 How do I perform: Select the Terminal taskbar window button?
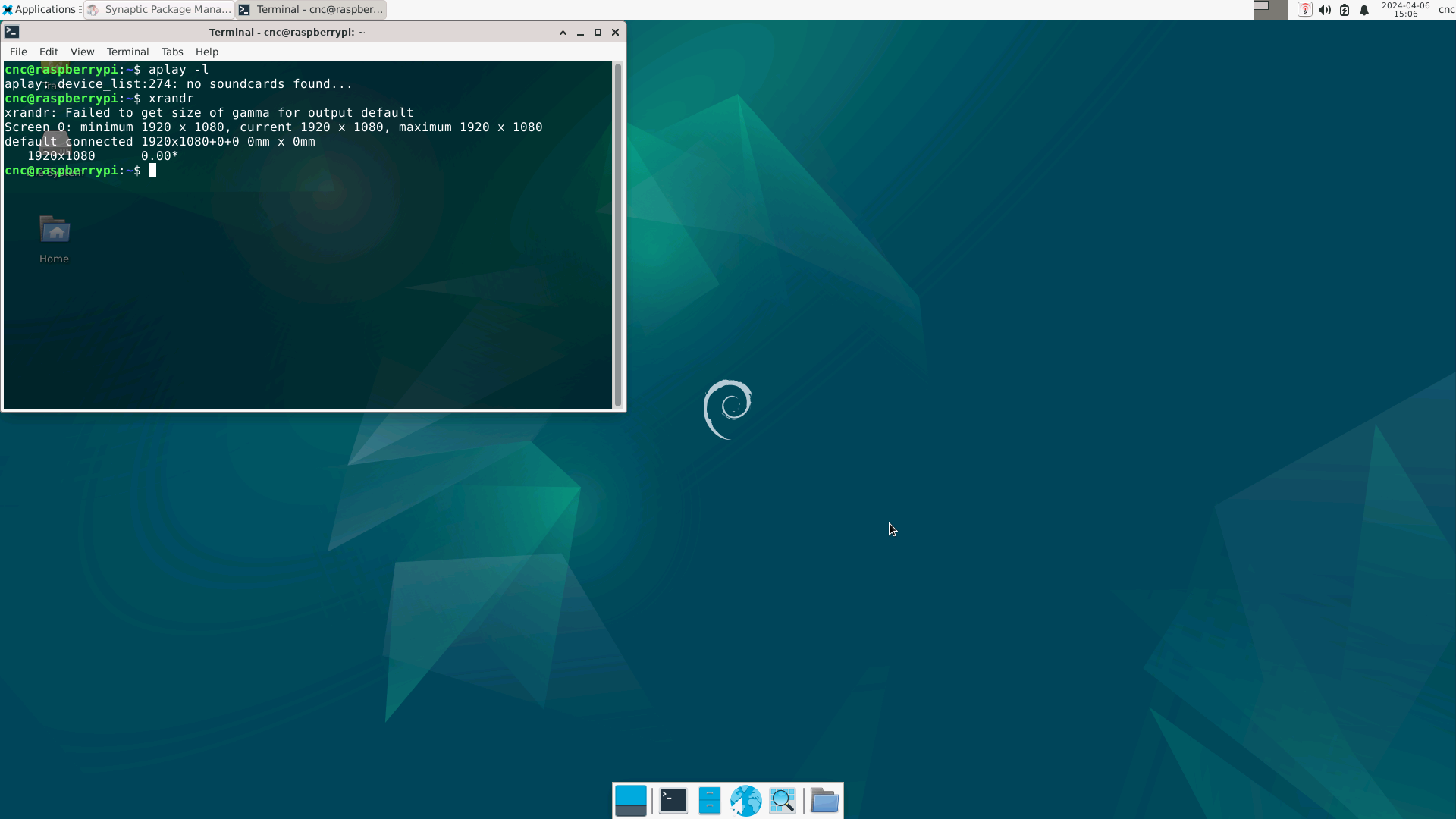coord(311,10)
